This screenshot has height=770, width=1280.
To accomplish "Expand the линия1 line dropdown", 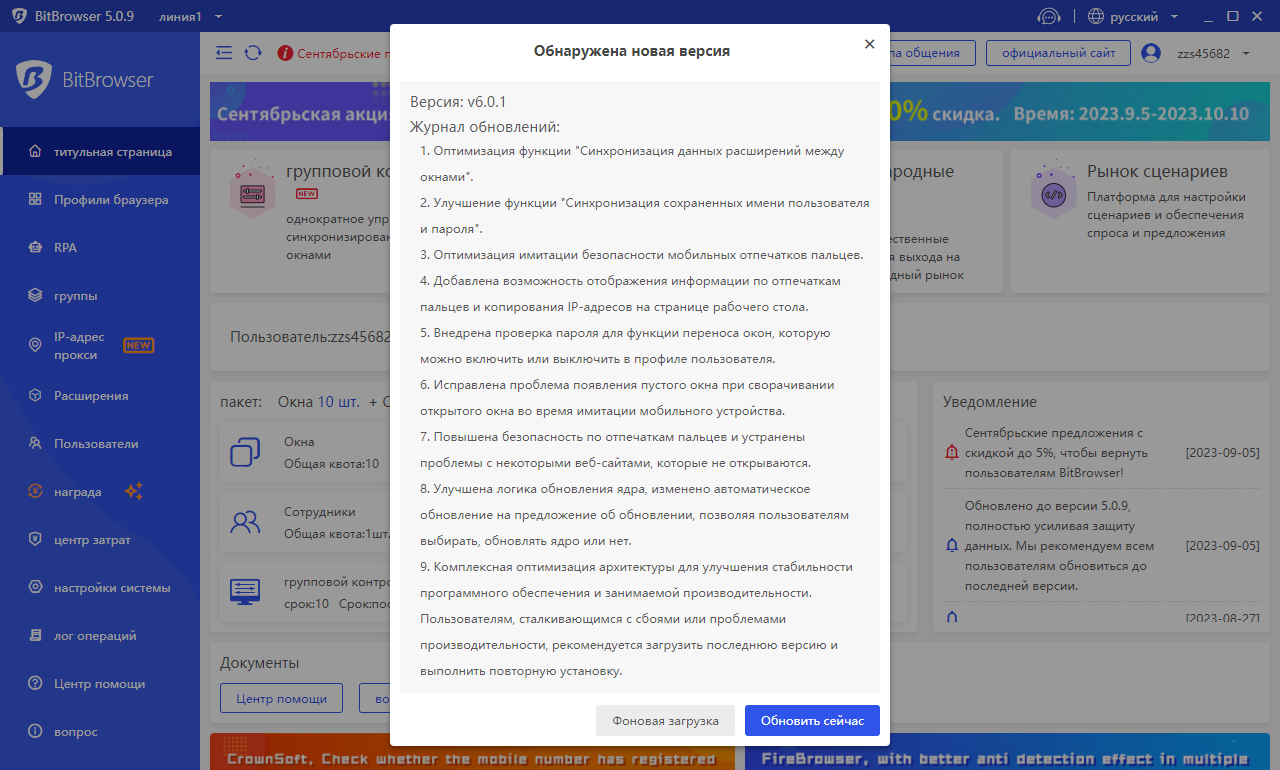I will coord(191,16).
